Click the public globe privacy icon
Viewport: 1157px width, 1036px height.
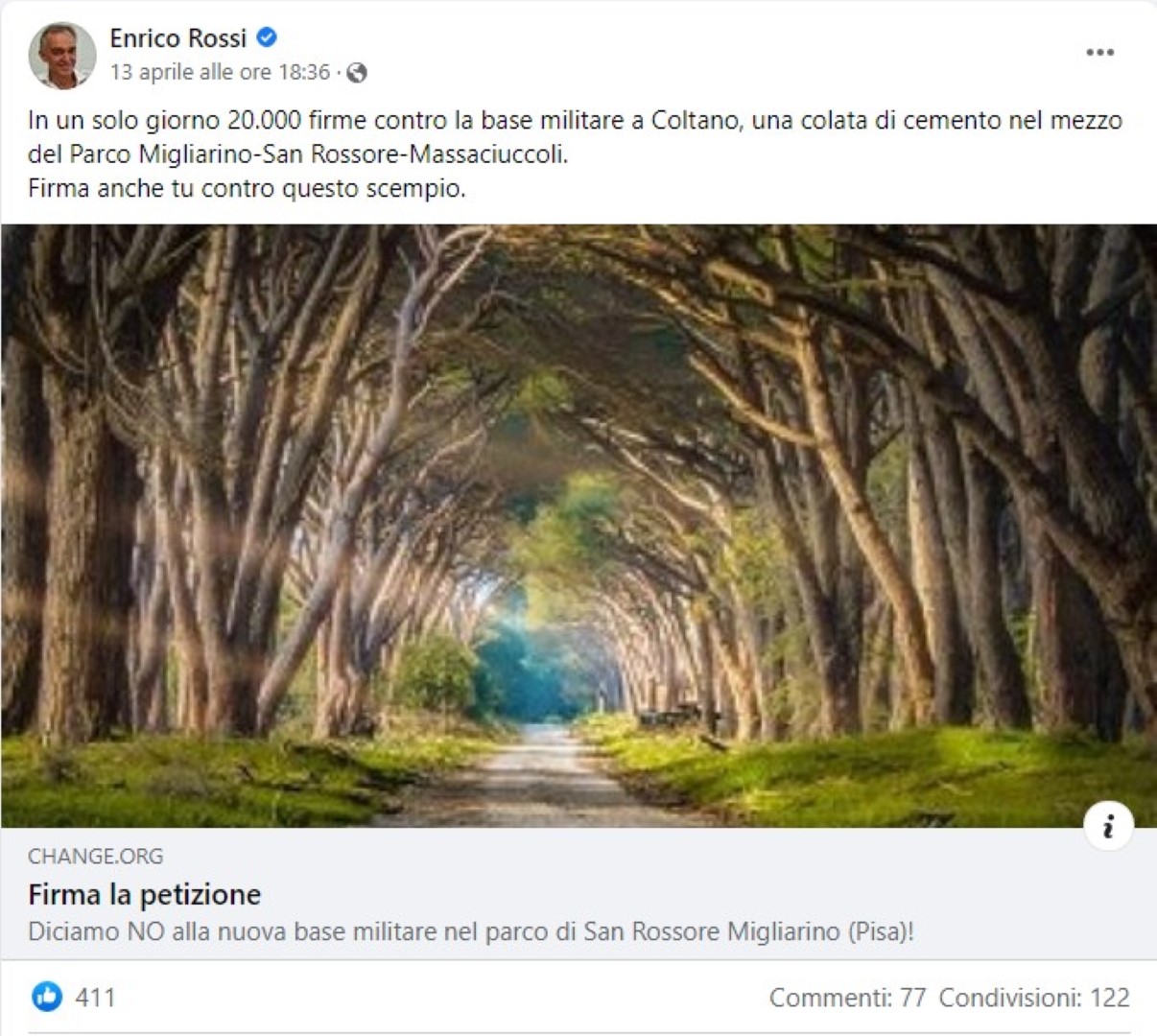[356, 72]
